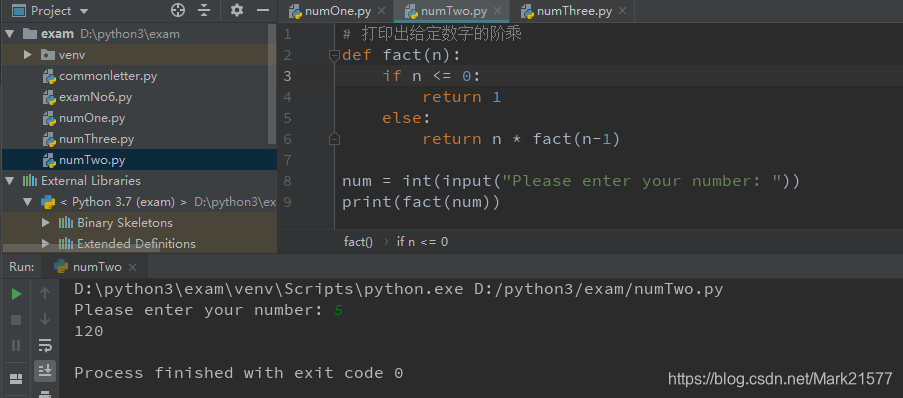Click the 'print(fact(num))' line
The image size is (903, 398).
pyautogui.click(x=421, y=203)
